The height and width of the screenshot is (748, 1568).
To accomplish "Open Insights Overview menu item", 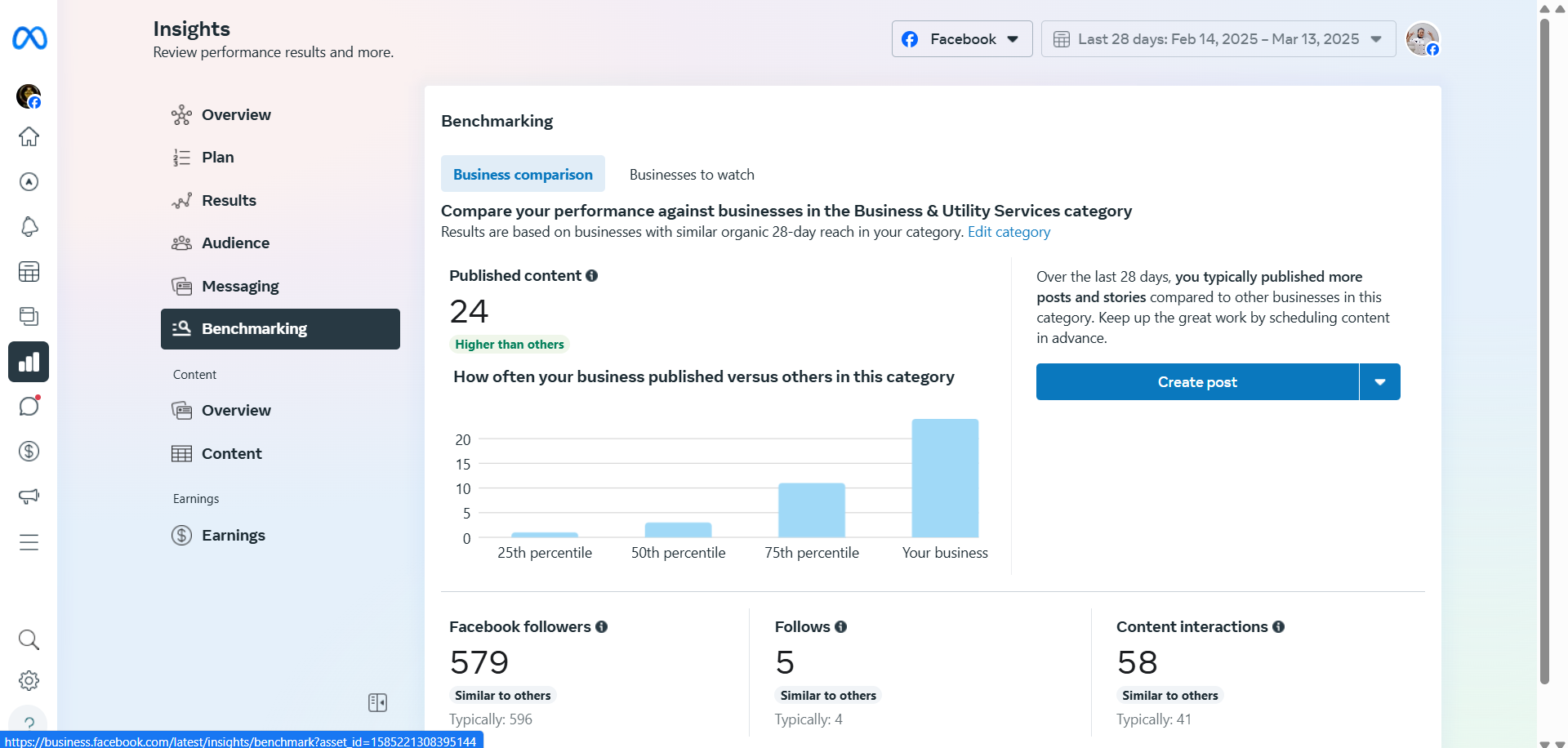I will [x=280, y=115].
